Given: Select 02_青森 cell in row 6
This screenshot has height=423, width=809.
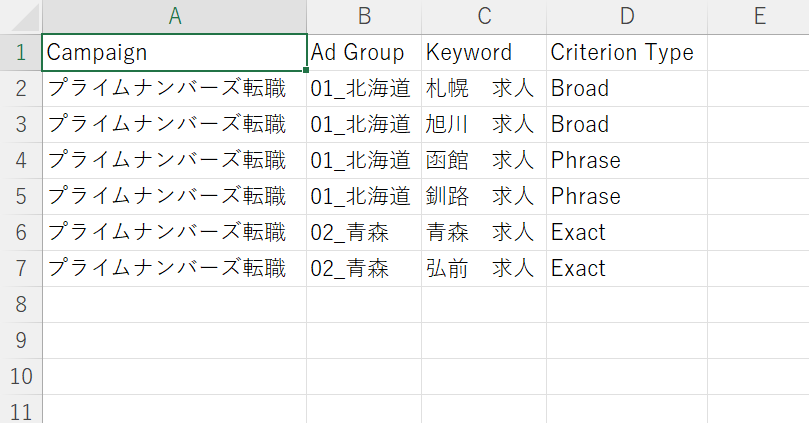Looking at the screenshot, I should coord(364,233).
